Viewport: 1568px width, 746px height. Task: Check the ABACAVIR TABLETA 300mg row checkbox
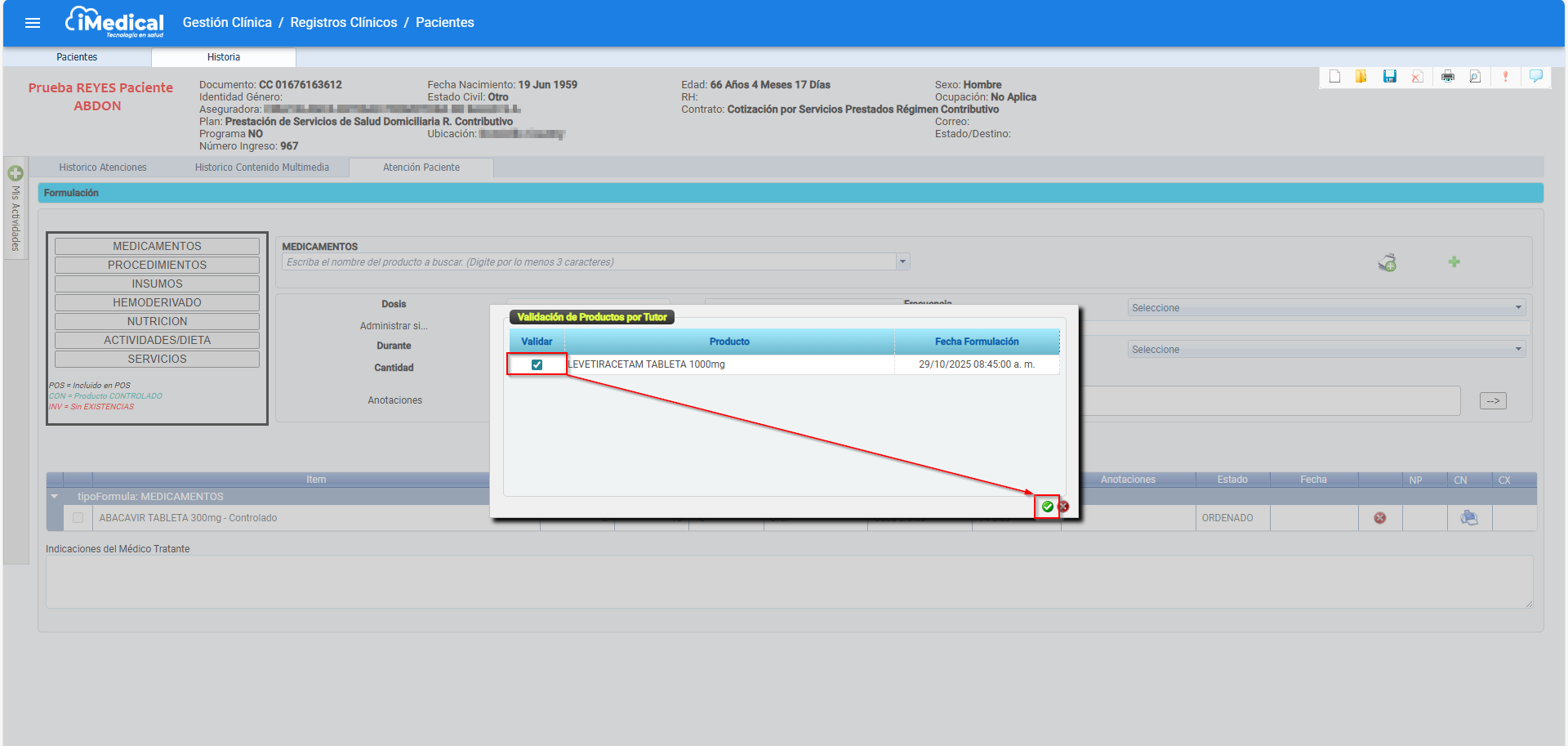[x=78, y=518]
